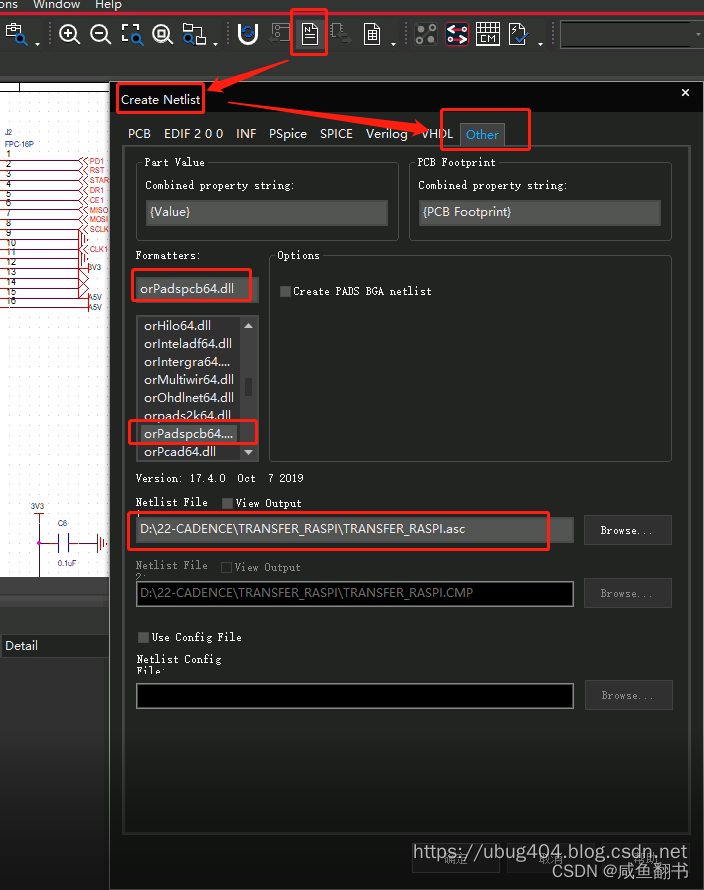704x890 pixels.
Task: Click the Zoom Out magnifier icon
Action: point(100,35)
